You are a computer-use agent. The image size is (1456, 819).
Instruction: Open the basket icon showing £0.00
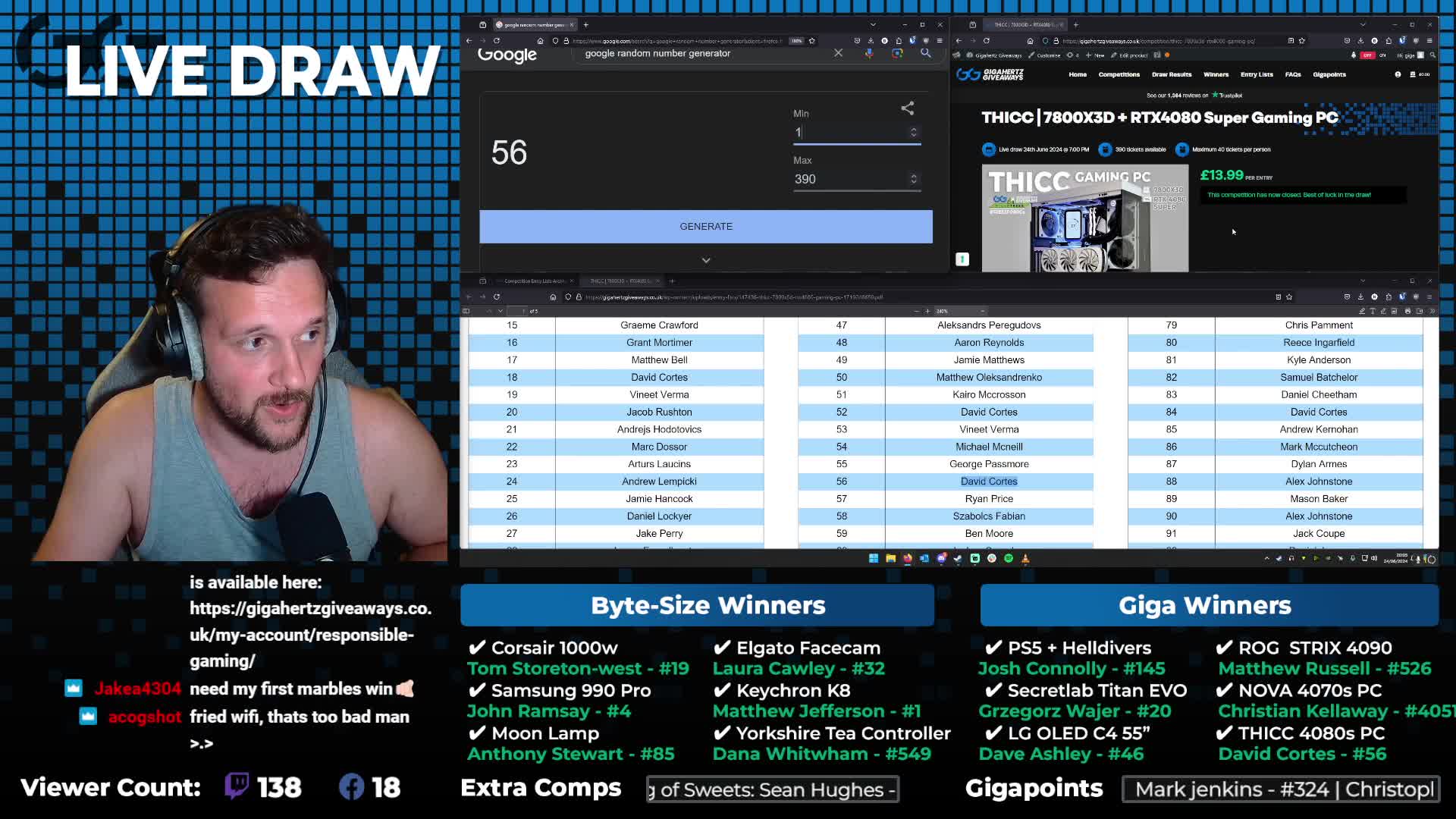point(1419,74)
